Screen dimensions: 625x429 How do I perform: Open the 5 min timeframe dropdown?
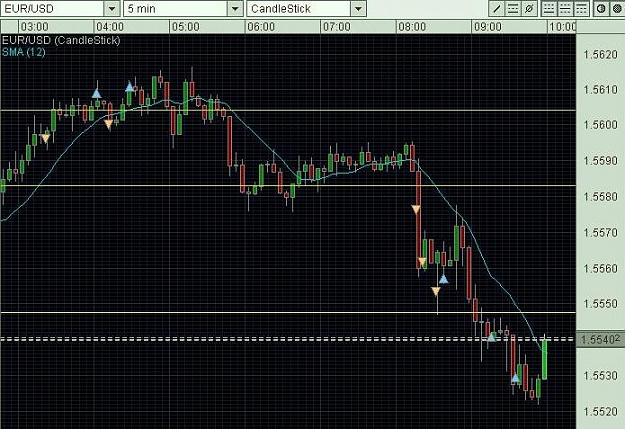coord(235,8)
